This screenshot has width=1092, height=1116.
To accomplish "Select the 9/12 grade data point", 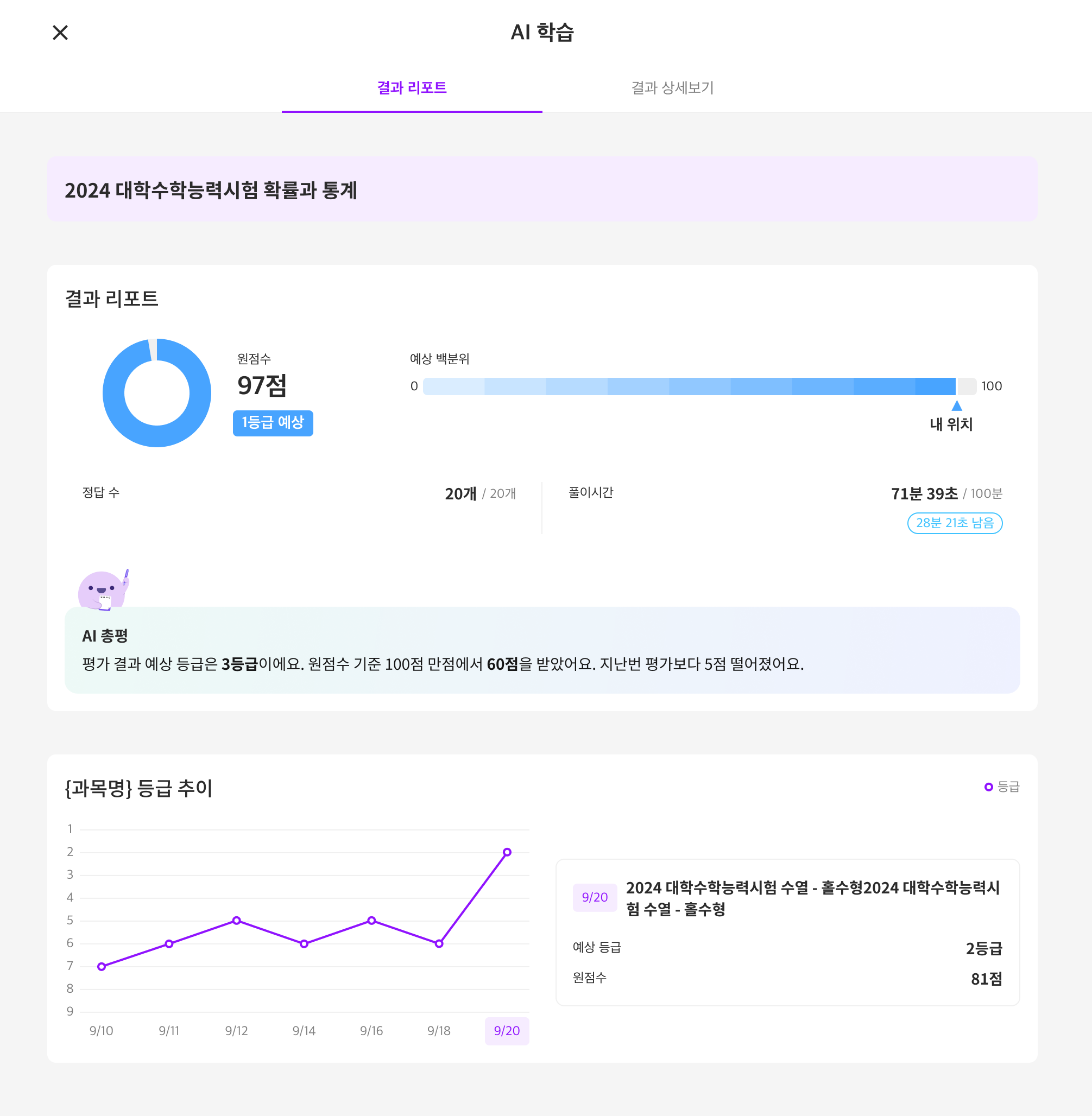I will click(236, 921).
